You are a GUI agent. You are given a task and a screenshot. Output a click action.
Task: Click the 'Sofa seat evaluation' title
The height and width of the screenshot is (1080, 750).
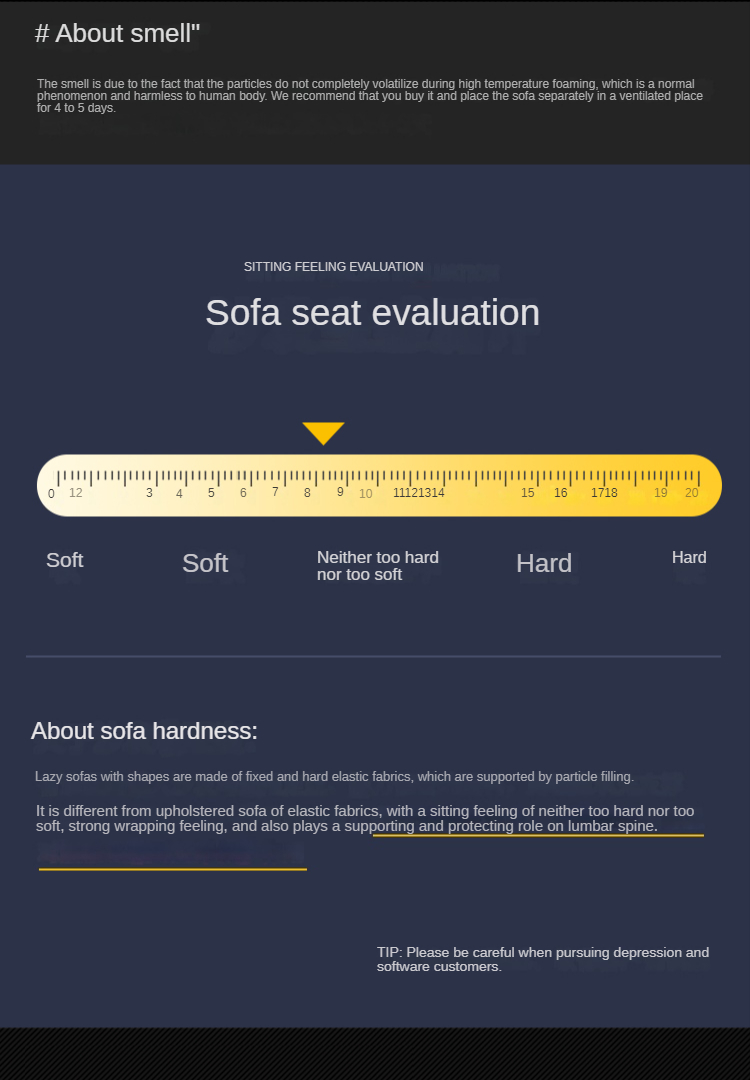coord(373,313)
